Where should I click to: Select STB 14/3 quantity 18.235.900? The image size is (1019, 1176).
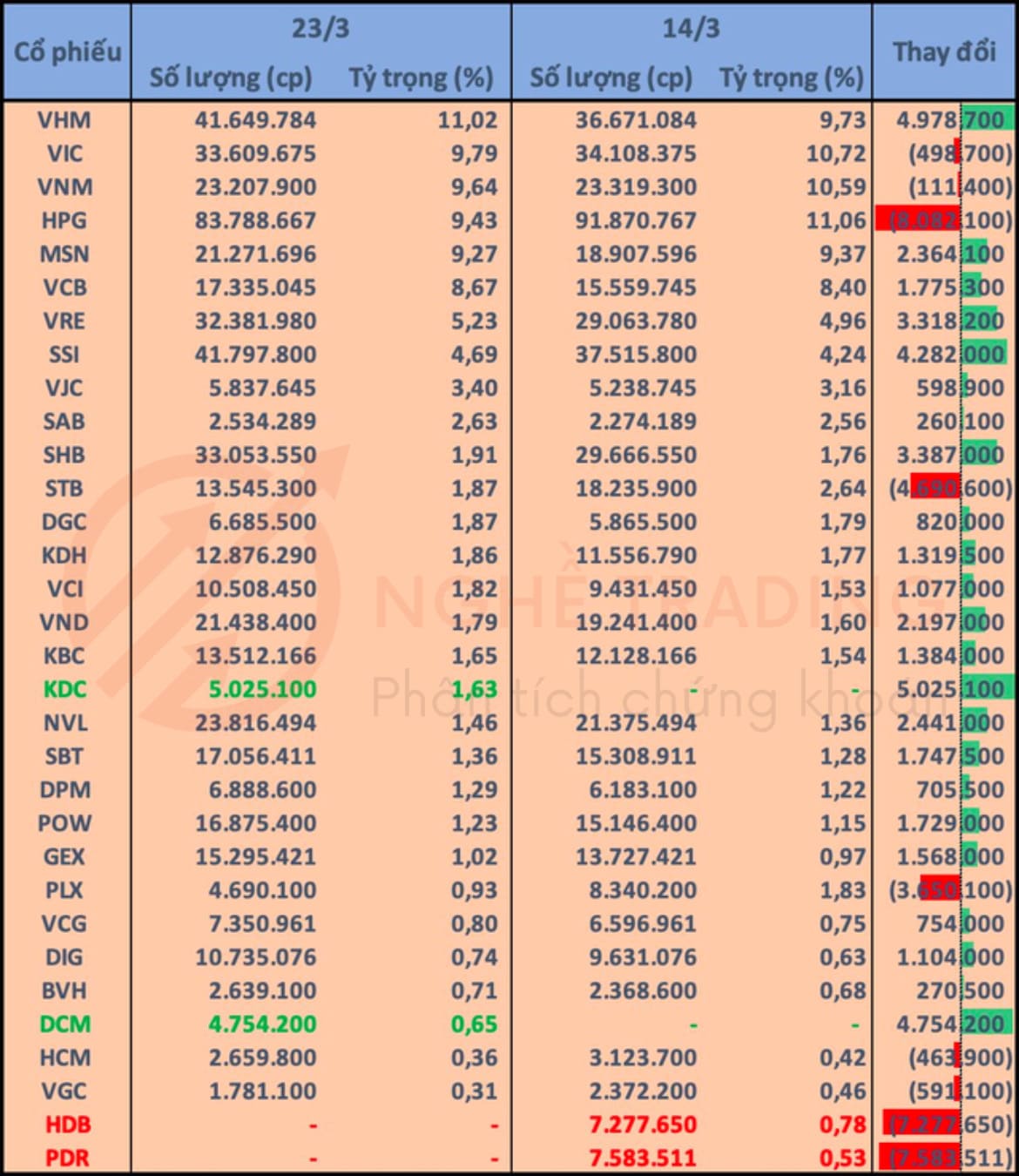pyautogui.click(x=636, y=489)
